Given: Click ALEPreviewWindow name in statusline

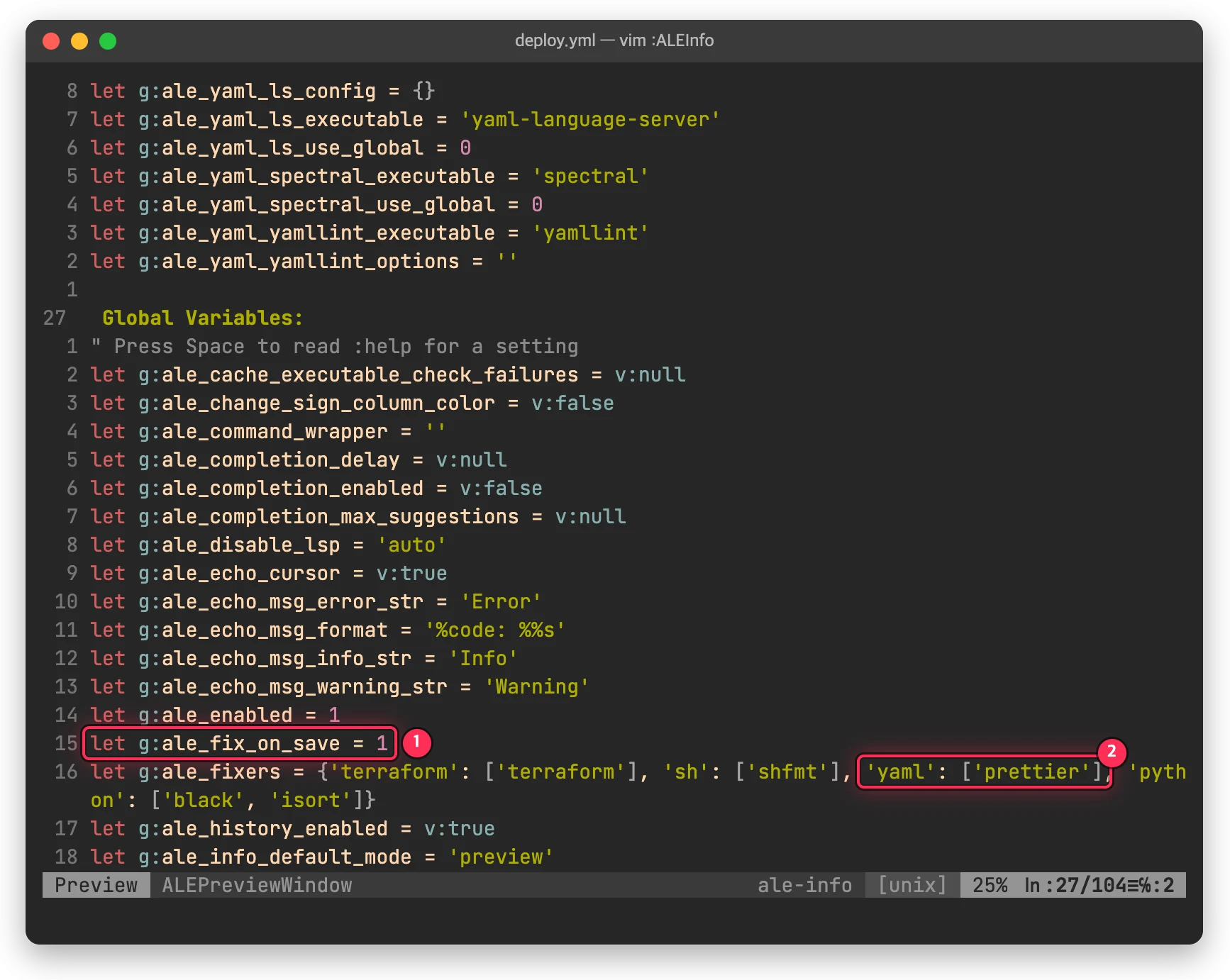Looking at the screenshot, I should tap(257, 885).
